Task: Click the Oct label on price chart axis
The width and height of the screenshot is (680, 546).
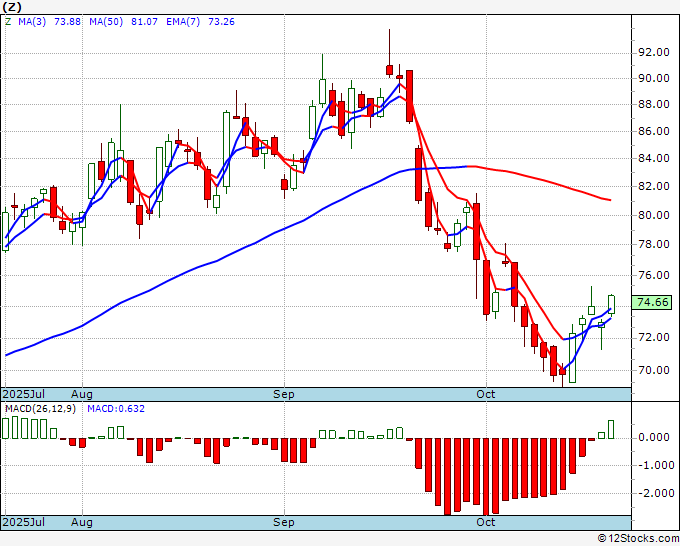Action: [486, 394]
